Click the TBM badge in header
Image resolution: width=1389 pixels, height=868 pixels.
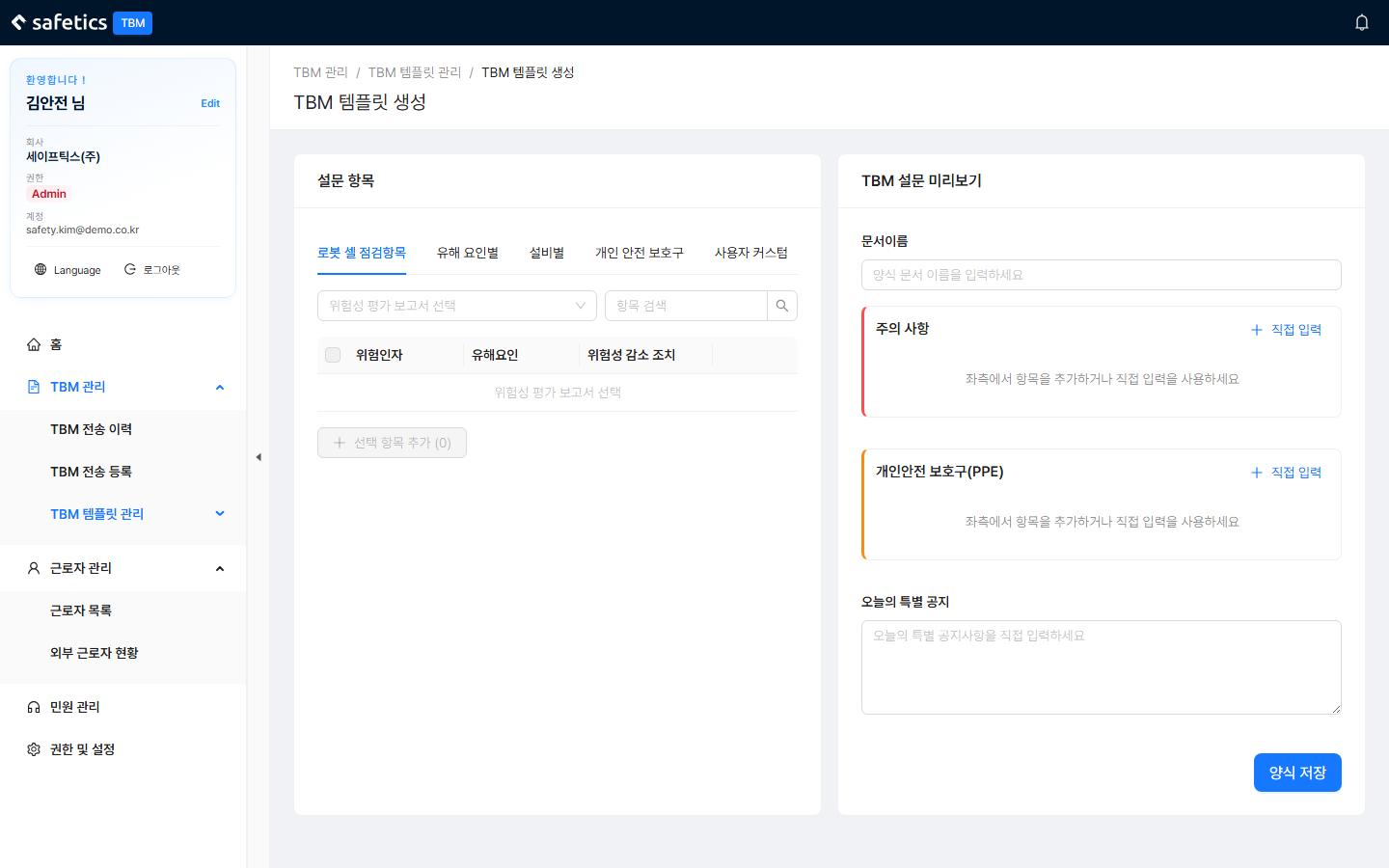pos(133,23)
